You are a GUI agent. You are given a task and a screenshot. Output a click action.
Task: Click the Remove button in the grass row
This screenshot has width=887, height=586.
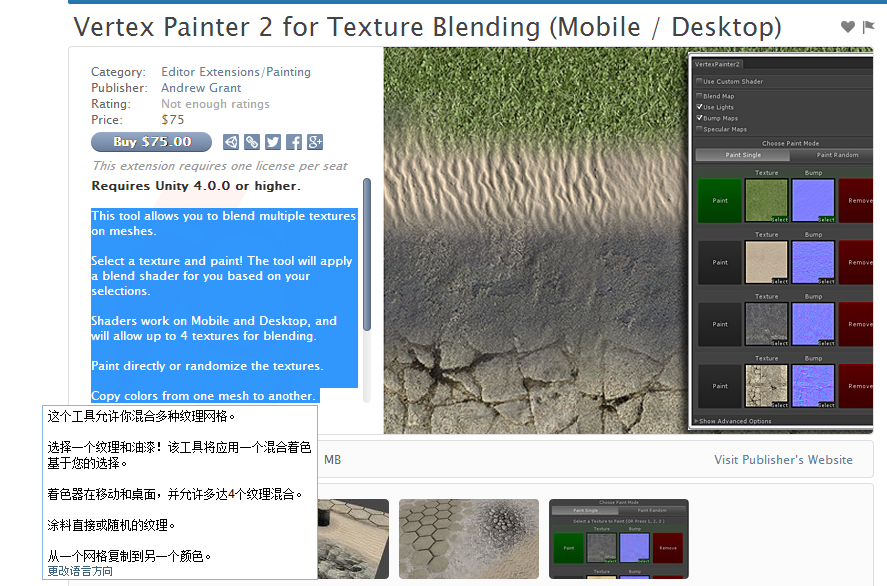click(856, 201)
